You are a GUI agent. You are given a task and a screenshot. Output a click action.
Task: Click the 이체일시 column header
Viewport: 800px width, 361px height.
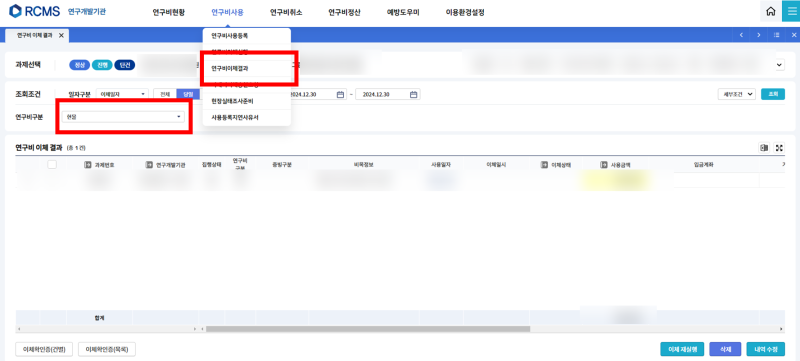pos(496,165)
